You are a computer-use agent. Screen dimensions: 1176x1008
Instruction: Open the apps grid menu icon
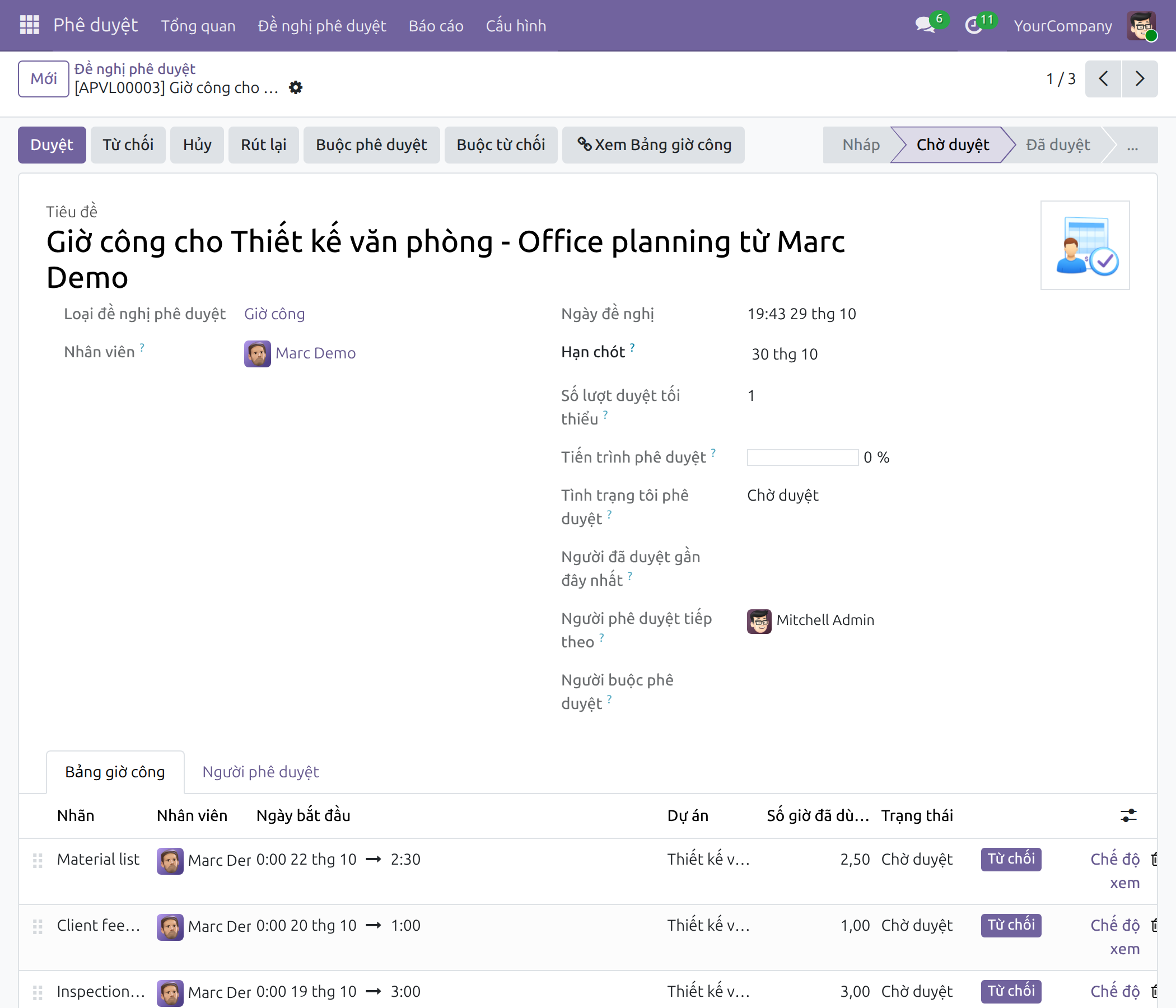[29, 25]
